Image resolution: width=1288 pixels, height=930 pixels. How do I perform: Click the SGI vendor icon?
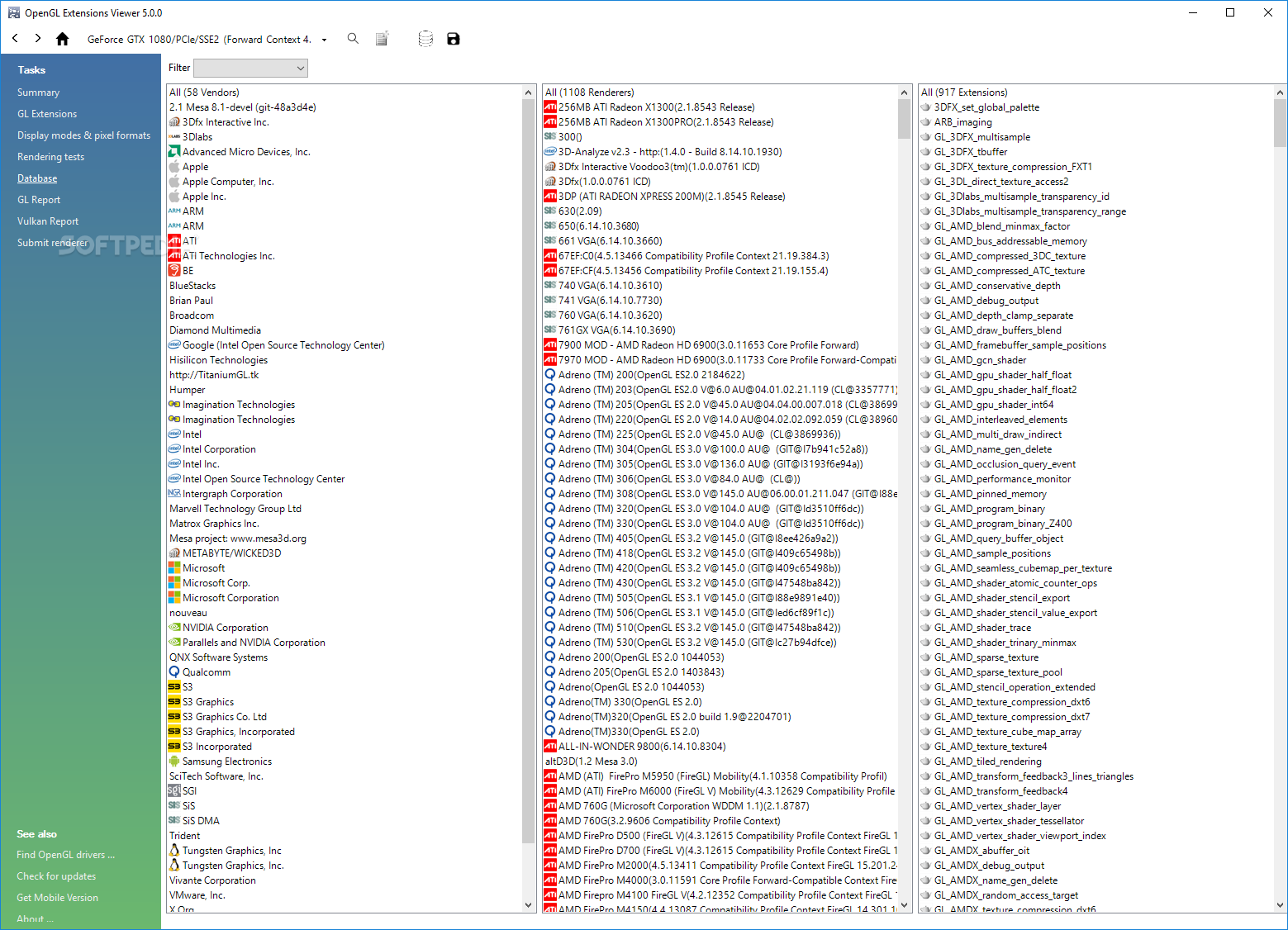tap(174, 791)
